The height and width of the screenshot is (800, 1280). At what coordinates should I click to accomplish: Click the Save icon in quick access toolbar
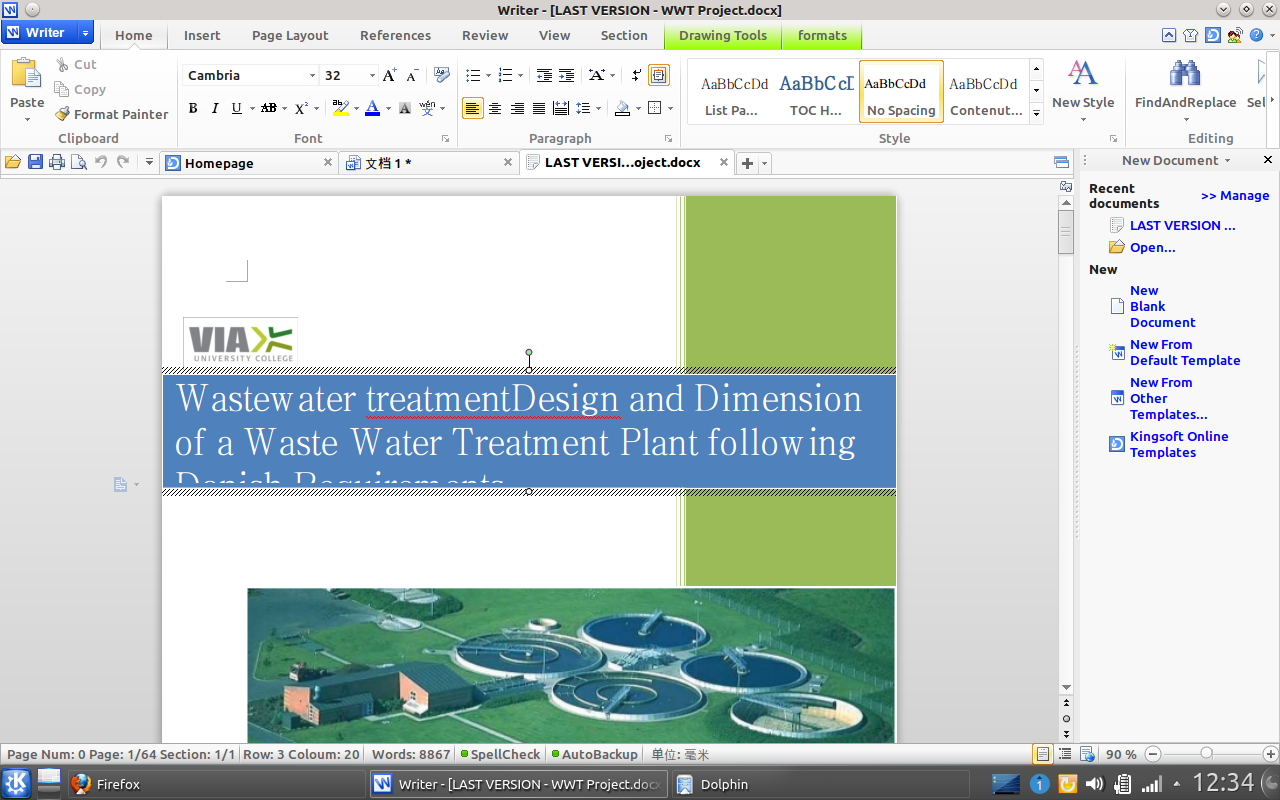tap(35, 162)
